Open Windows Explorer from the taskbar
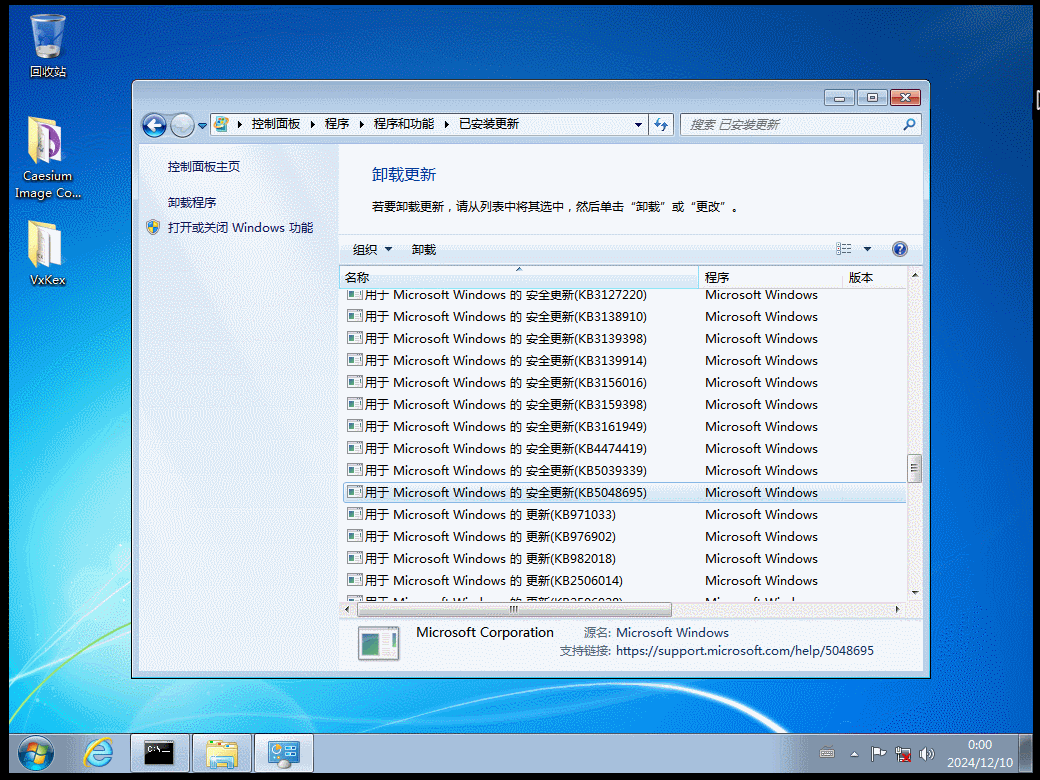Viewport: 1040px width, 780px height. (222, 753)
